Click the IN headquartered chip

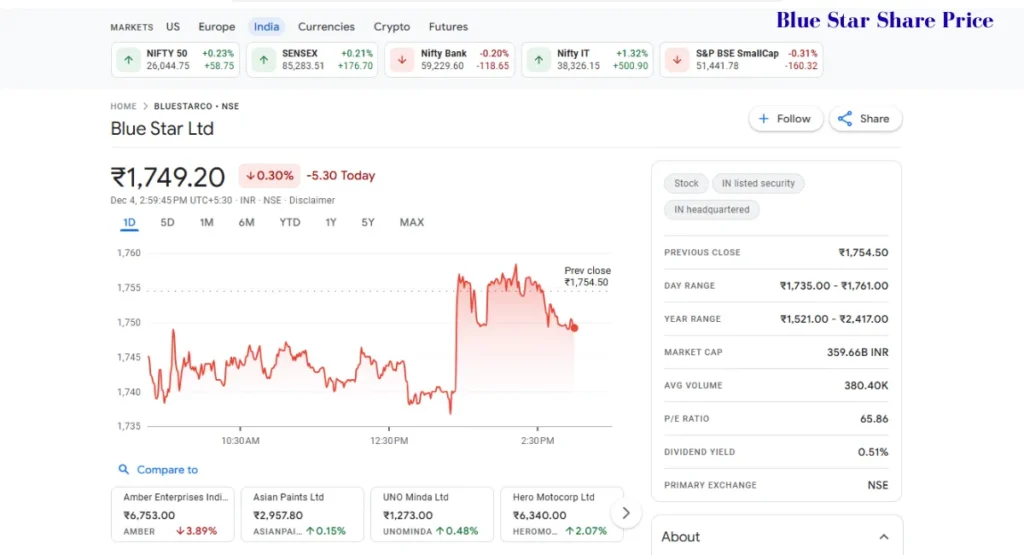tap(712, 210)
